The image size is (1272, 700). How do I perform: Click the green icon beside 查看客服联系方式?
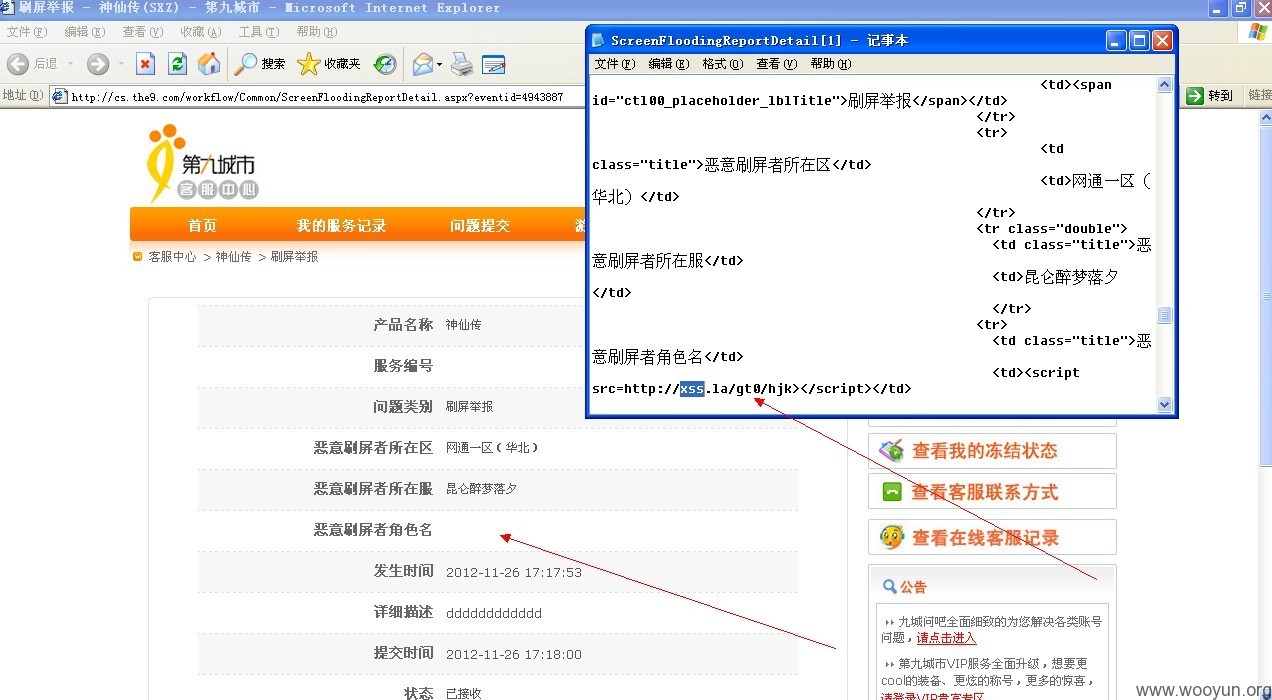891,492
